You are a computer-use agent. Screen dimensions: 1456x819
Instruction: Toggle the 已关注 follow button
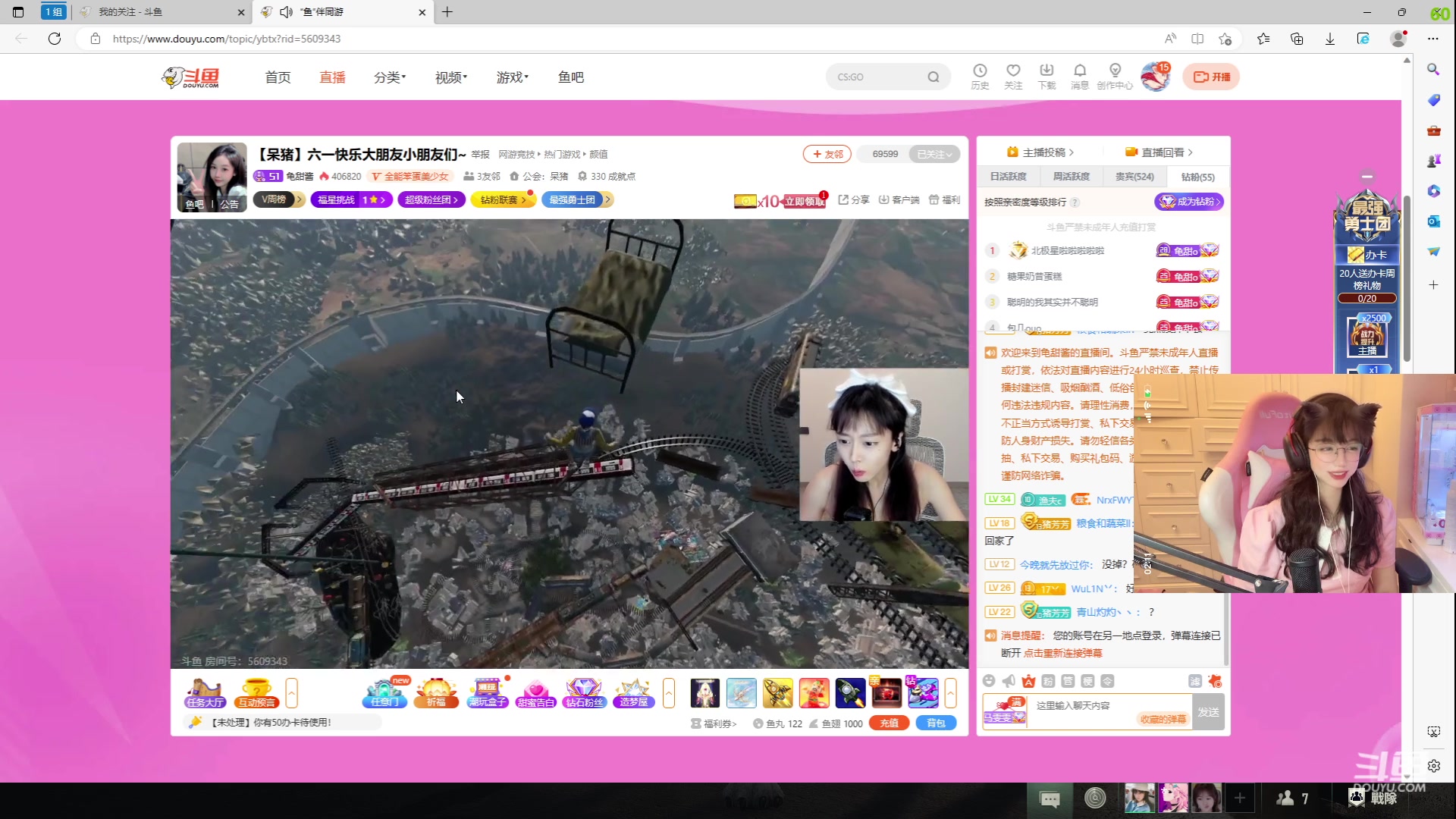934,154
